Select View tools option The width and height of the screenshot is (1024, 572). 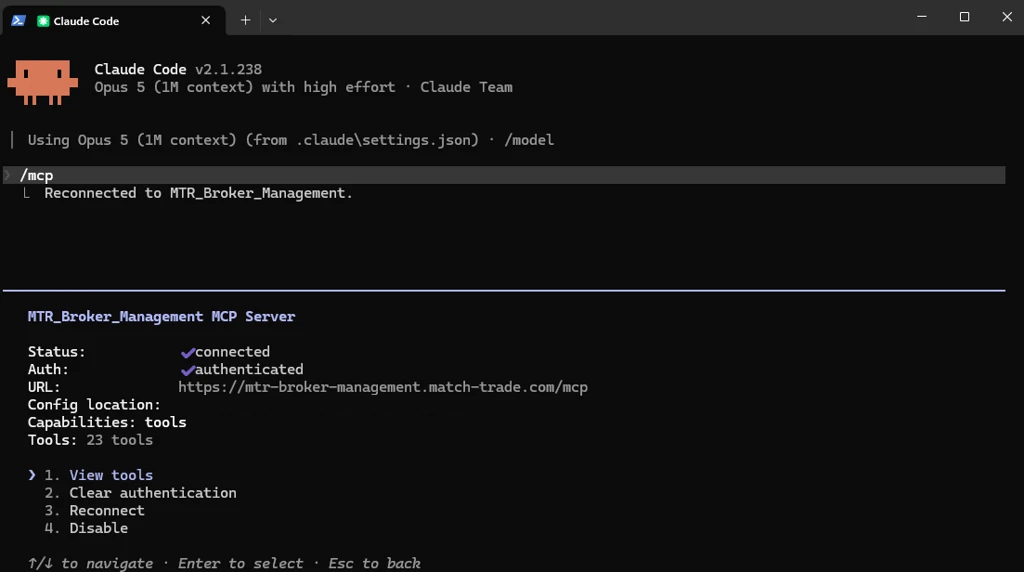[x=111, y=475]
